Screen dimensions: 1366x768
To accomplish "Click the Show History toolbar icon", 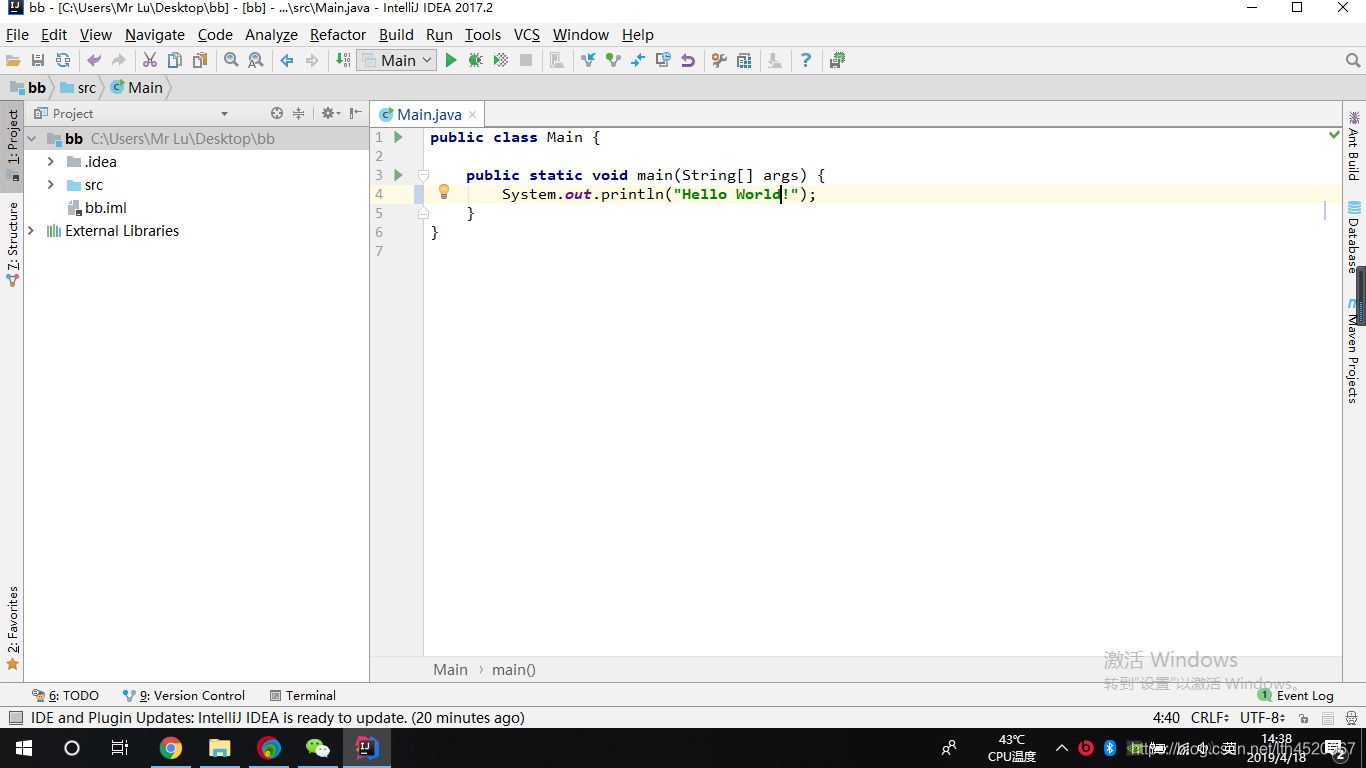I will 663,61.
